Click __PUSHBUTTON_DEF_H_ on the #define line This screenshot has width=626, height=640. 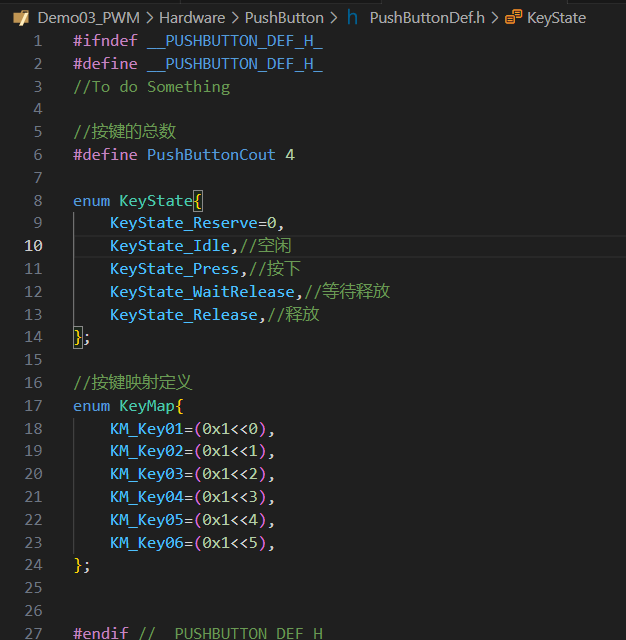tap(235, 64)
